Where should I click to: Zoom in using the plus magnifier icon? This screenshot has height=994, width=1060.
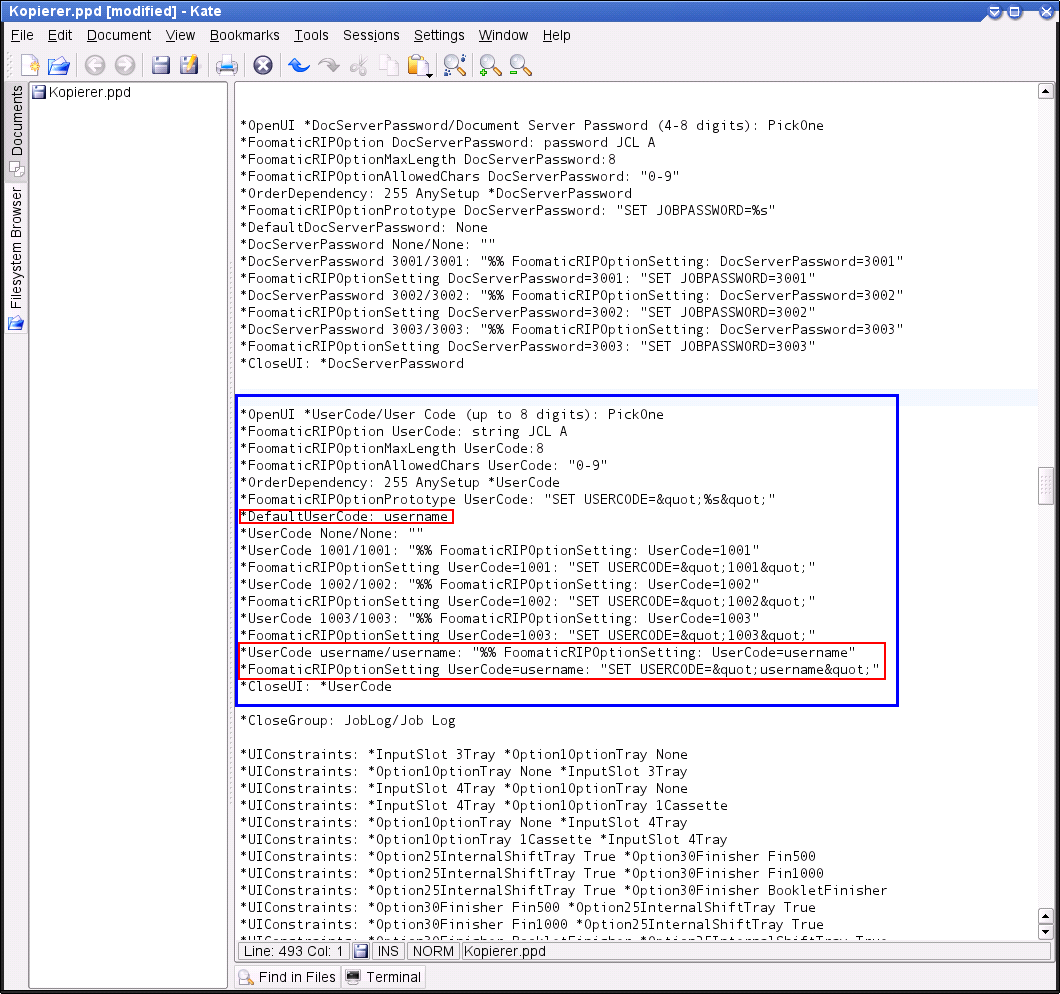click(490, 66)
